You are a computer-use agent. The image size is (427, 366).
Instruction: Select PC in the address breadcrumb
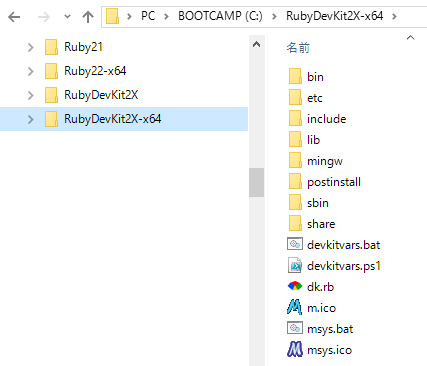148,16
